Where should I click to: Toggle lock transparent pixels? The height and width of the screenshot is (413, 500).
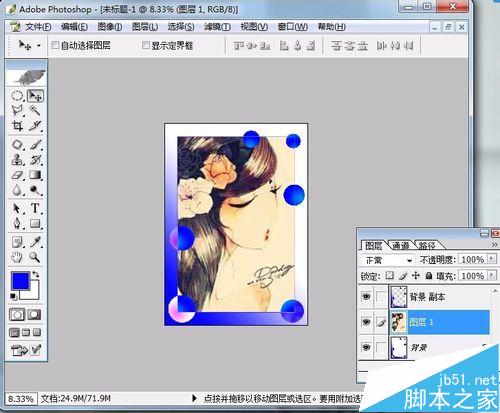(x=389, y=275)
